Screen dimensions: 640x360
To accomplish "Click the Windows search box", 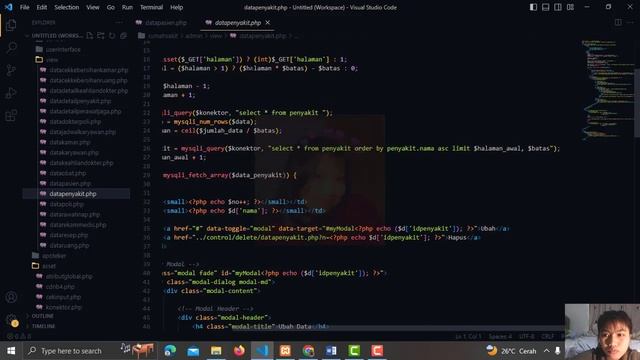I will (x=90, y=351).
